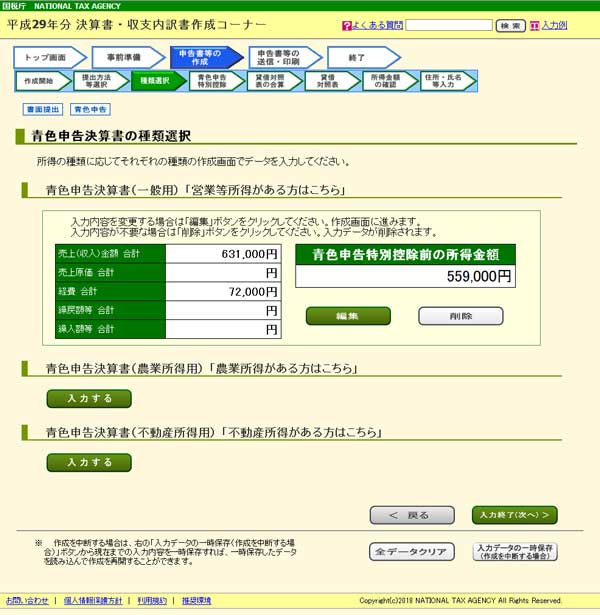Click the help icon beside よくある質問
The height and width of the screenshot is (615, 600).
click(x=346, y=25)
